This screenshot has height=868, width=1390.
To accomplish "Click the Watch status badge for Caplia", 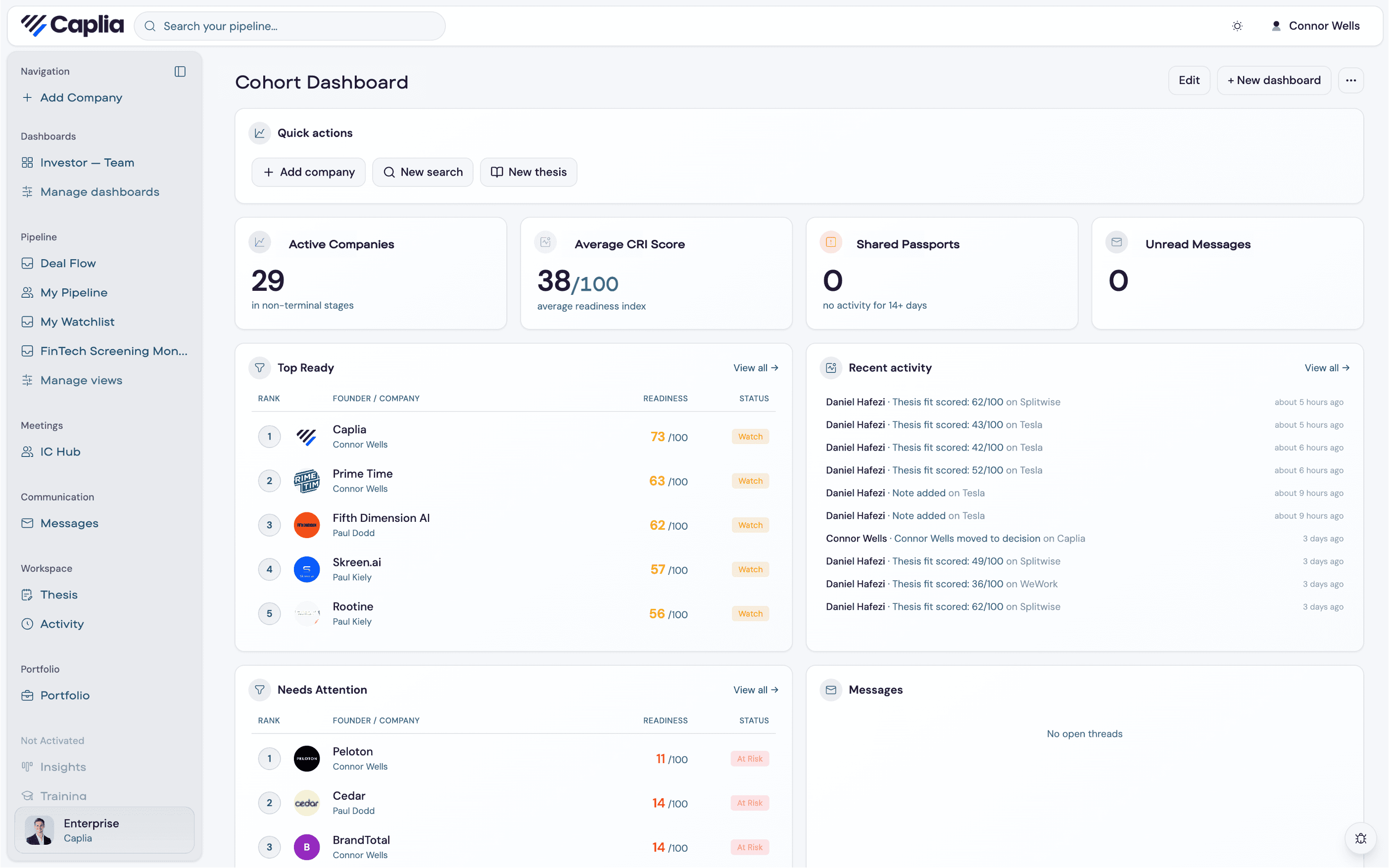I will tap(750, 436).
